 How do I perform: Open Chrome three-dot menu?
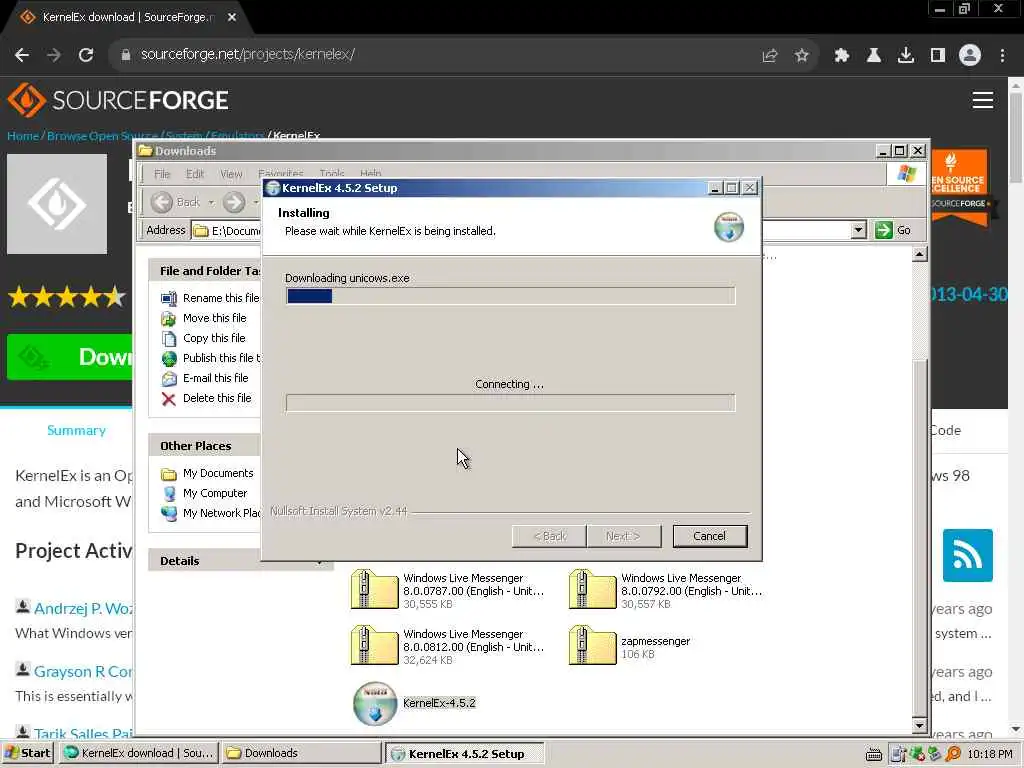pyautogui.click(x=1002, y=56)
